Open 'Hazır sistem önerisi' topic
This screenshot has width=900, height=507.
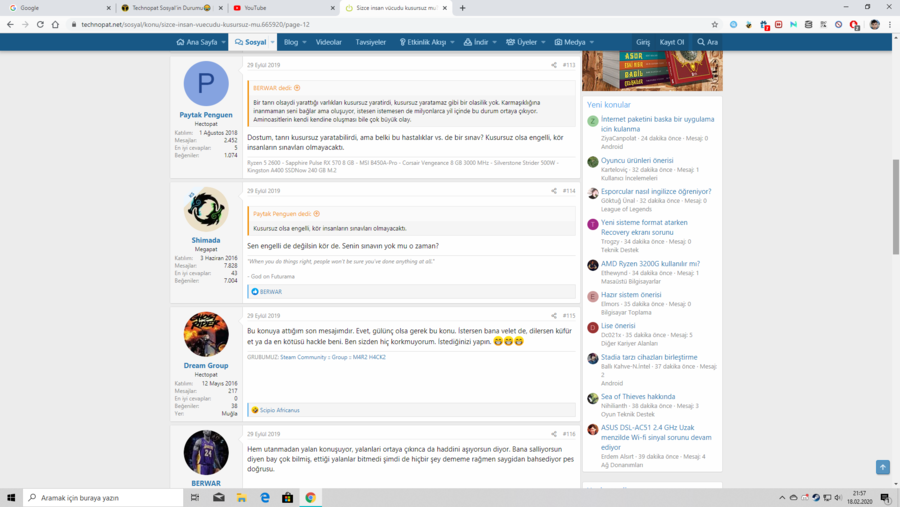(x=631, y=295)
